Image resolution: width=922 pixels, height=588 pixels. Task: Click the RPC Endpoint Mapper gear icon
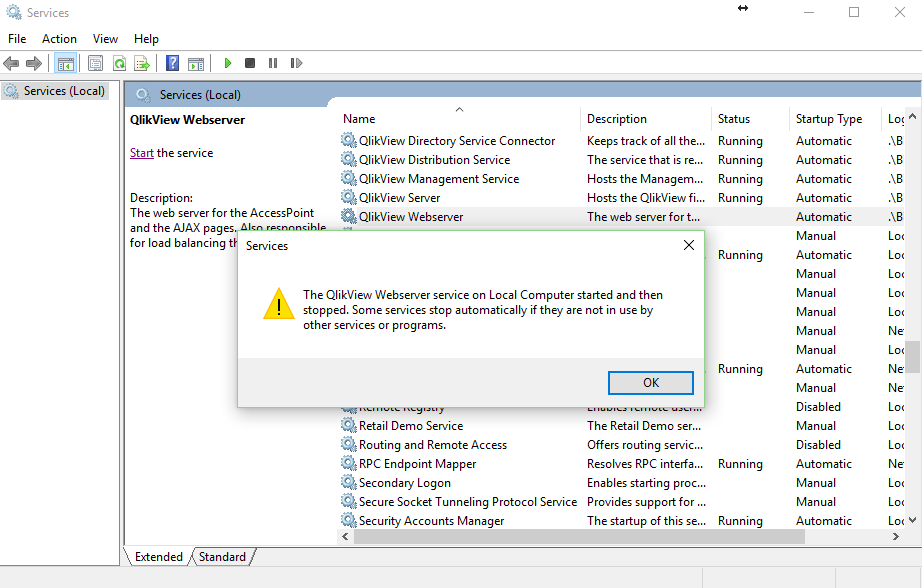coord(349,463)
